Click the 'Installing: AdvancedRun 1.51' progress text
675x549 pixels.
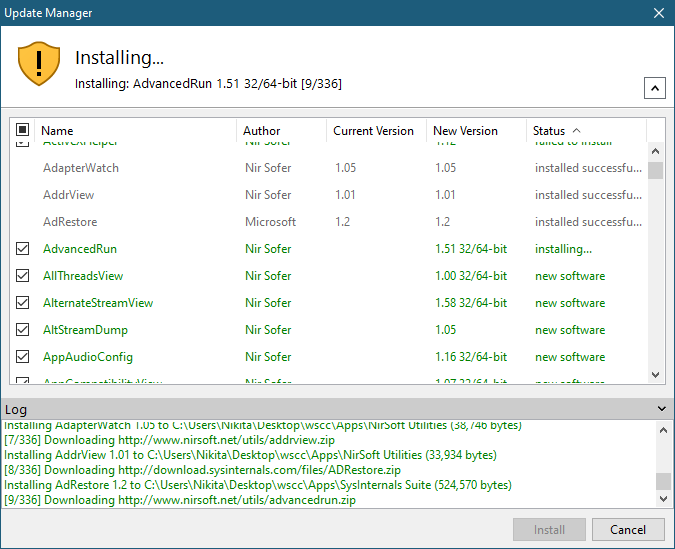208,84
